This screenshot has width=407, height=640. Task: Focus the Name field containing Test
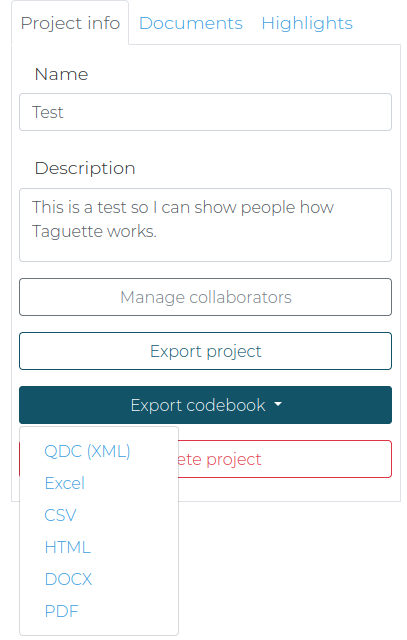pyautogui.click(x=205, y=112)
